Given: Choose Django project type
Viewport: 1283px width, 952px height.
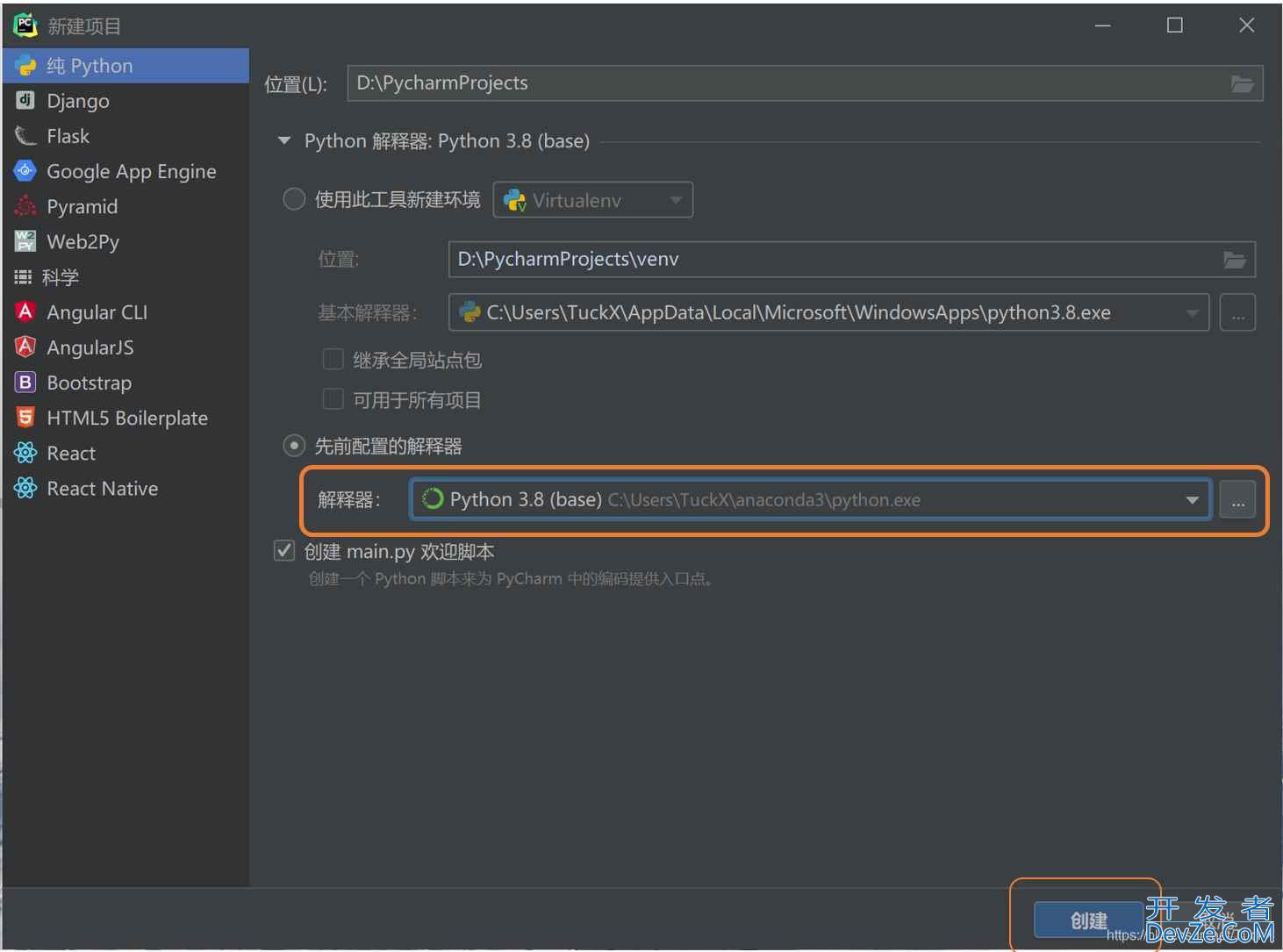Looking at the screenshot, I should (x=125, y=101).
